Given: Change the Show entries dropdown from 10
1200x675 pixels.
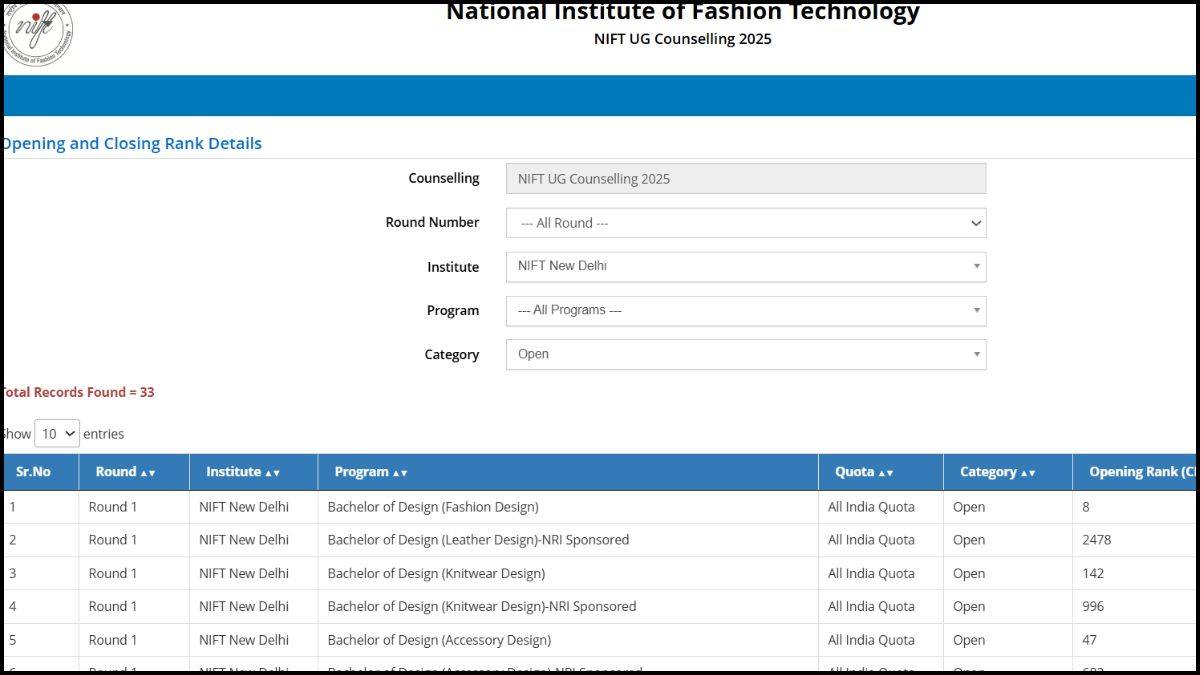Looking at the screenshot, I should tap(57, 433).
